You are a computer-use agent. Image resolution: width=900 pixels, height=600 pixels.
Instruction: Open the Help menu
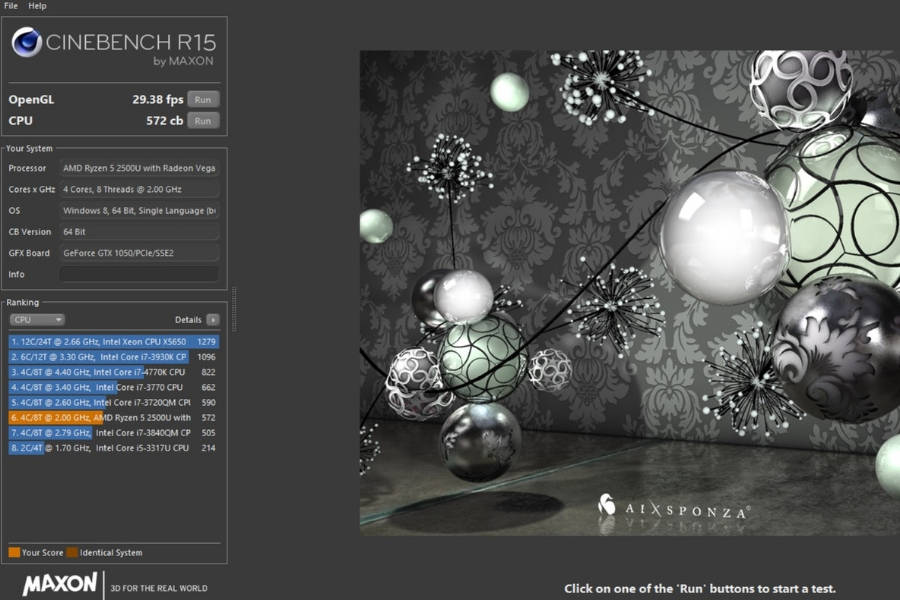pos(36,5)
